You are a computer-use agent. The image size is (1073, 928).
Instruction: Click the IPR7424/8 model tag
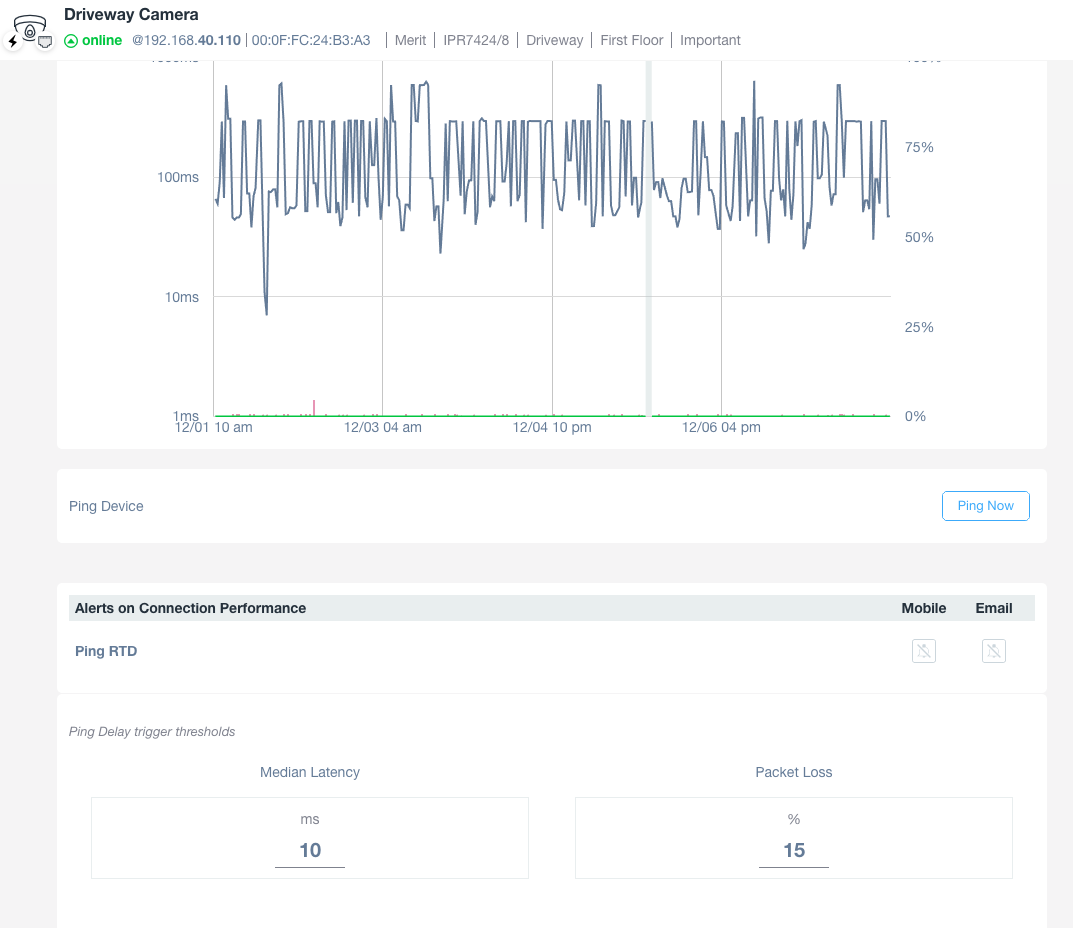[476, 41]
